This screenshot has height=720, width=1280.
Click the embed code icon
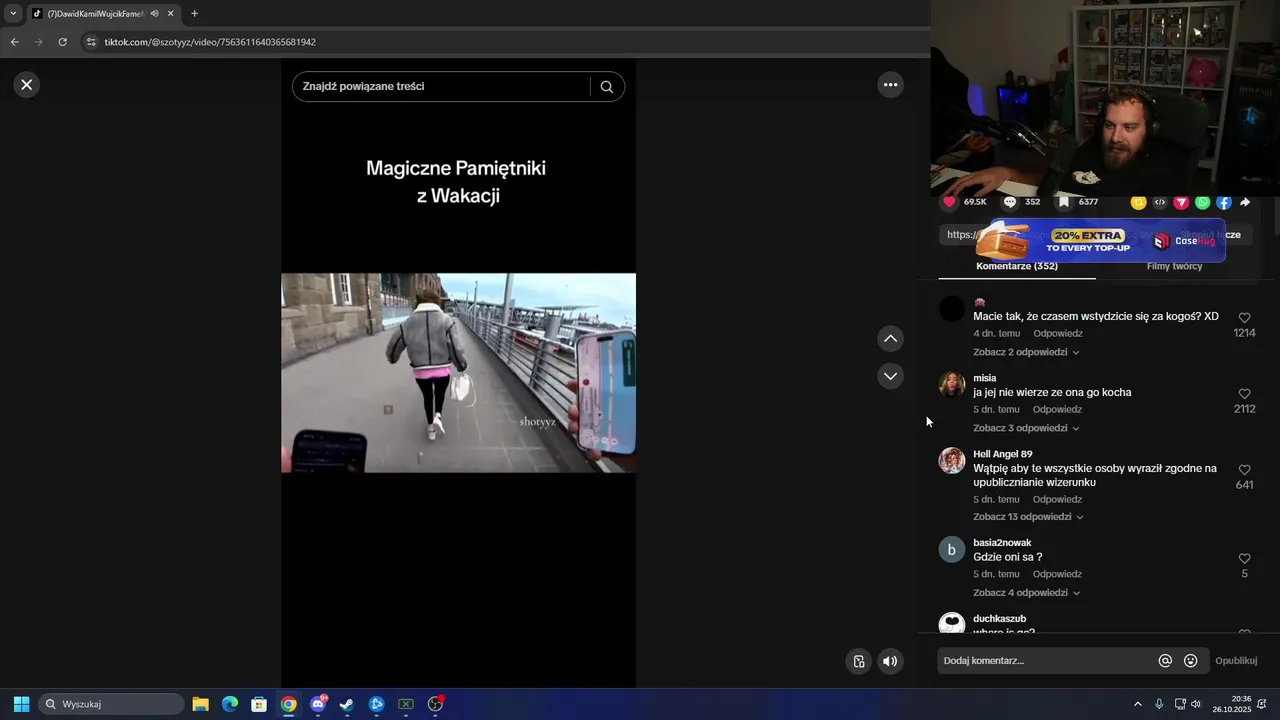pos(1160,202)
